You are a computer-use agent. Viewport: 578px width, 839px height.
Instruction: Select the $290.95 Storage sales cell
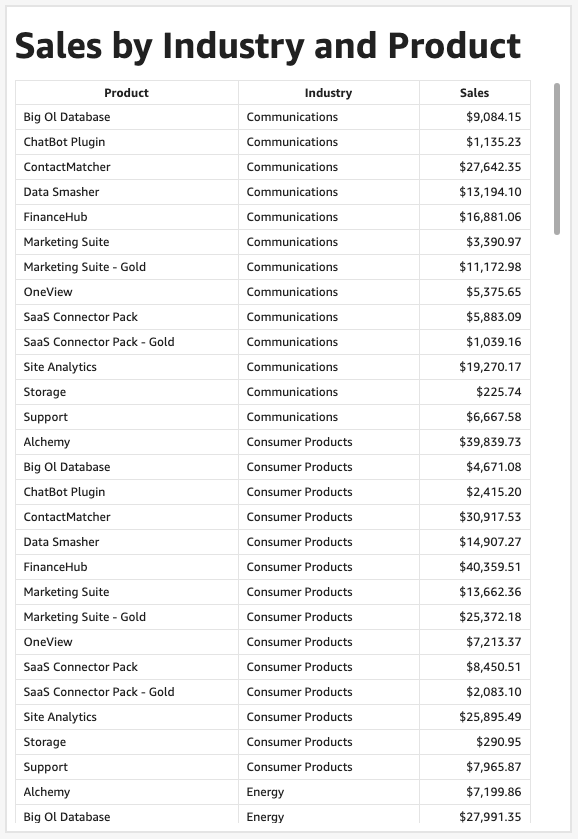coord(475,742)
